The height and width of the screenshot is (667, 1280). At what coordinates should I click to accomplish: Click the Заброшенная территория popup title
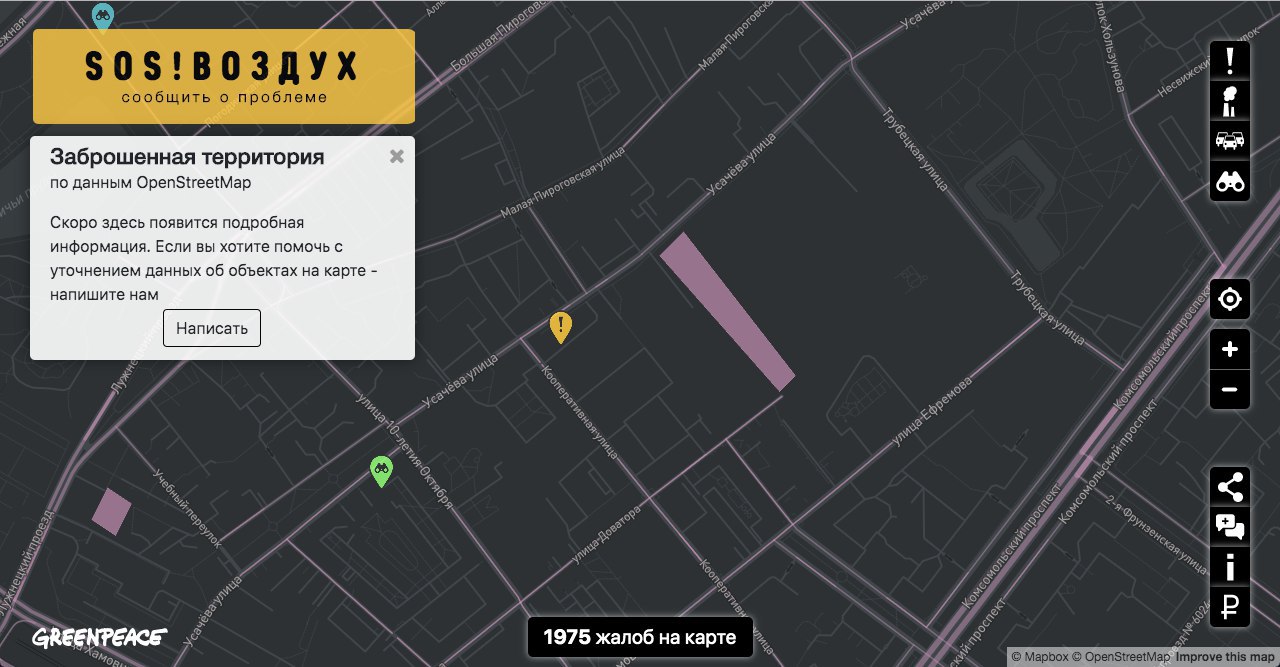click(187, 157)
